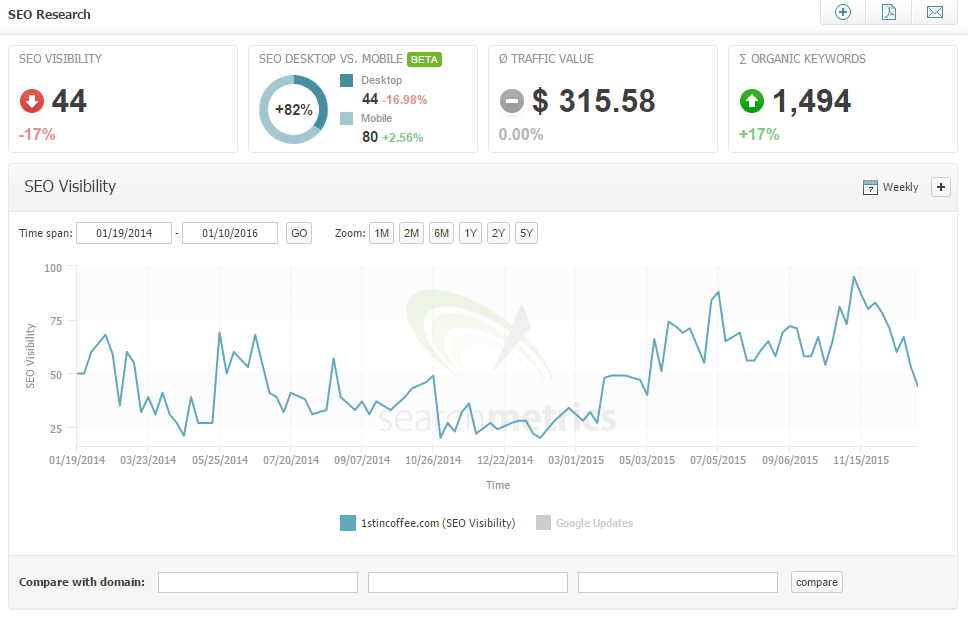Choose the 5Y zoom option
The width and height of the screenshot is (968, 618).
(x=527, y=233)
